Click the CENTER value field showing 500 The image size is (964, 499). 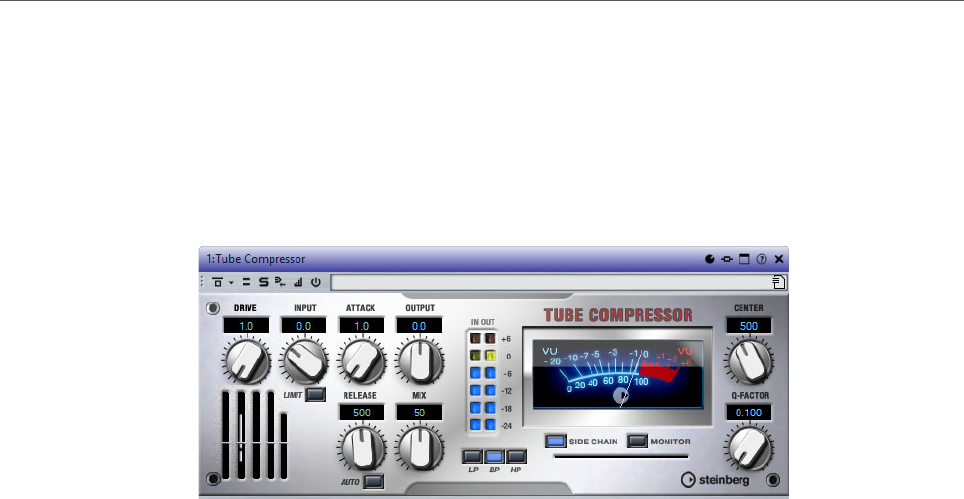click(749, 326)
